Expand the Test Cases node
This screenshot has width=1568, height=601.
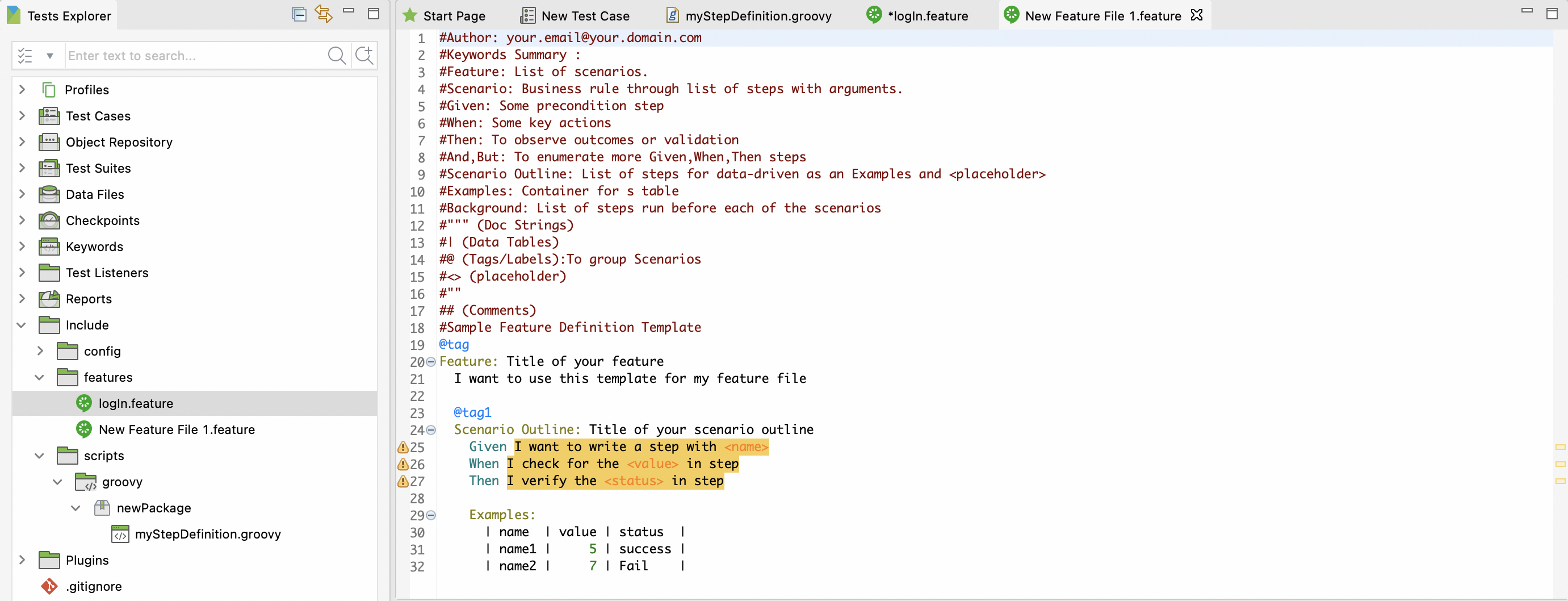pos(22,116)
